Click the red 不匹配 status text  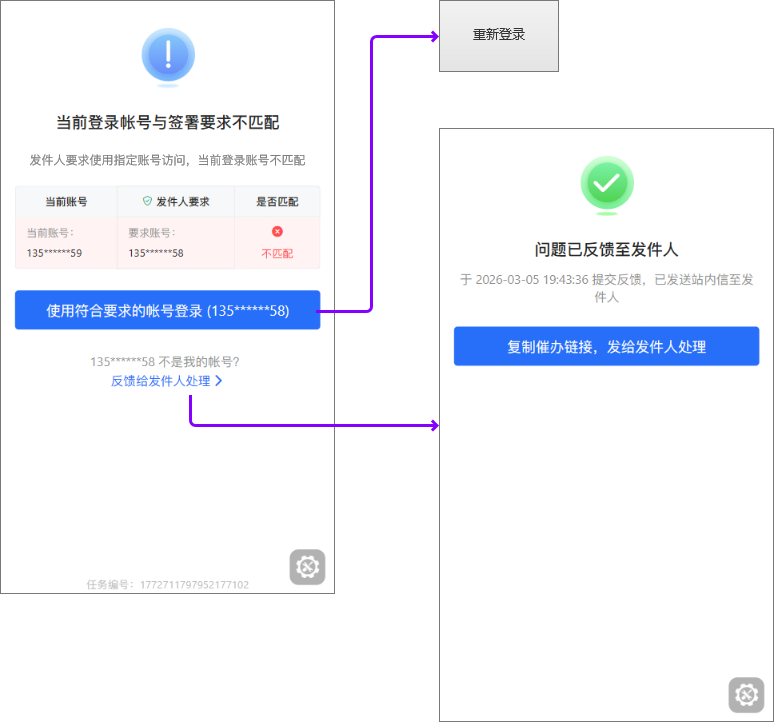tap(277, 253)
